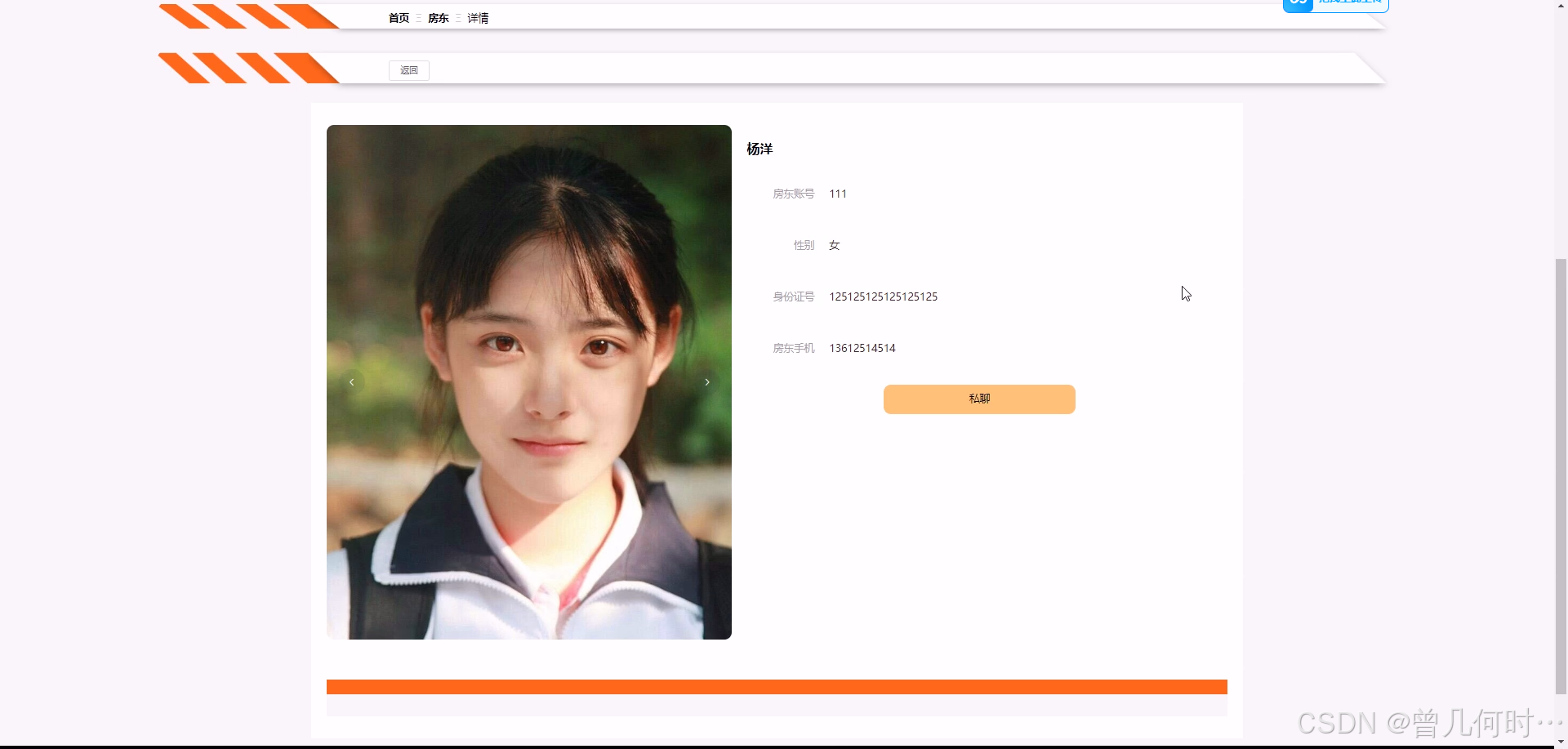Click the gender value 女

tap(835, 245)
